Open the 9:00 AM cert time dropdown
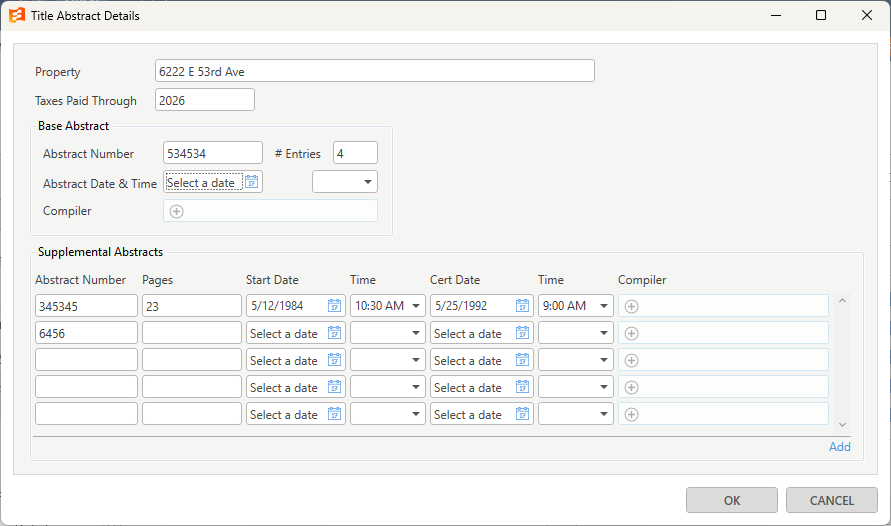 604,306
